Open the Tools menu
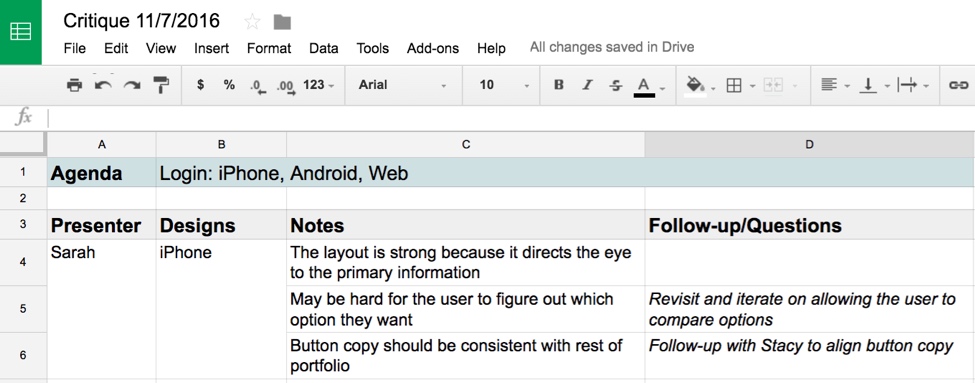Screen dimensions: 975x383 pos(372,48)
